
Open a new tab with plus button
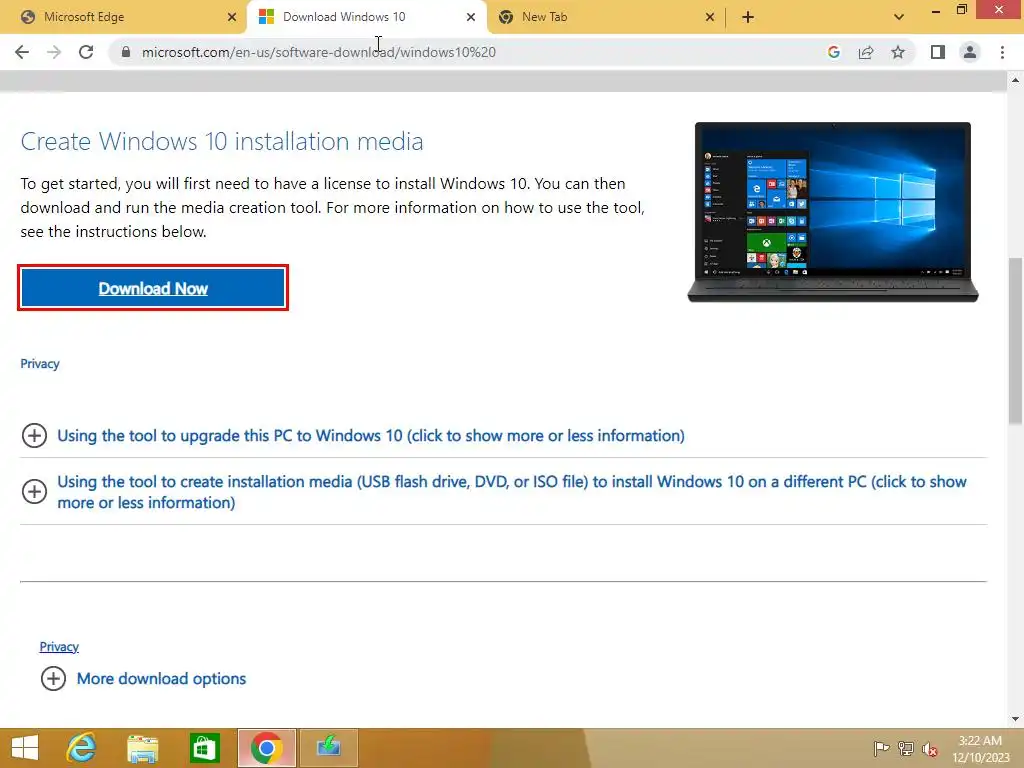point(748,17)
